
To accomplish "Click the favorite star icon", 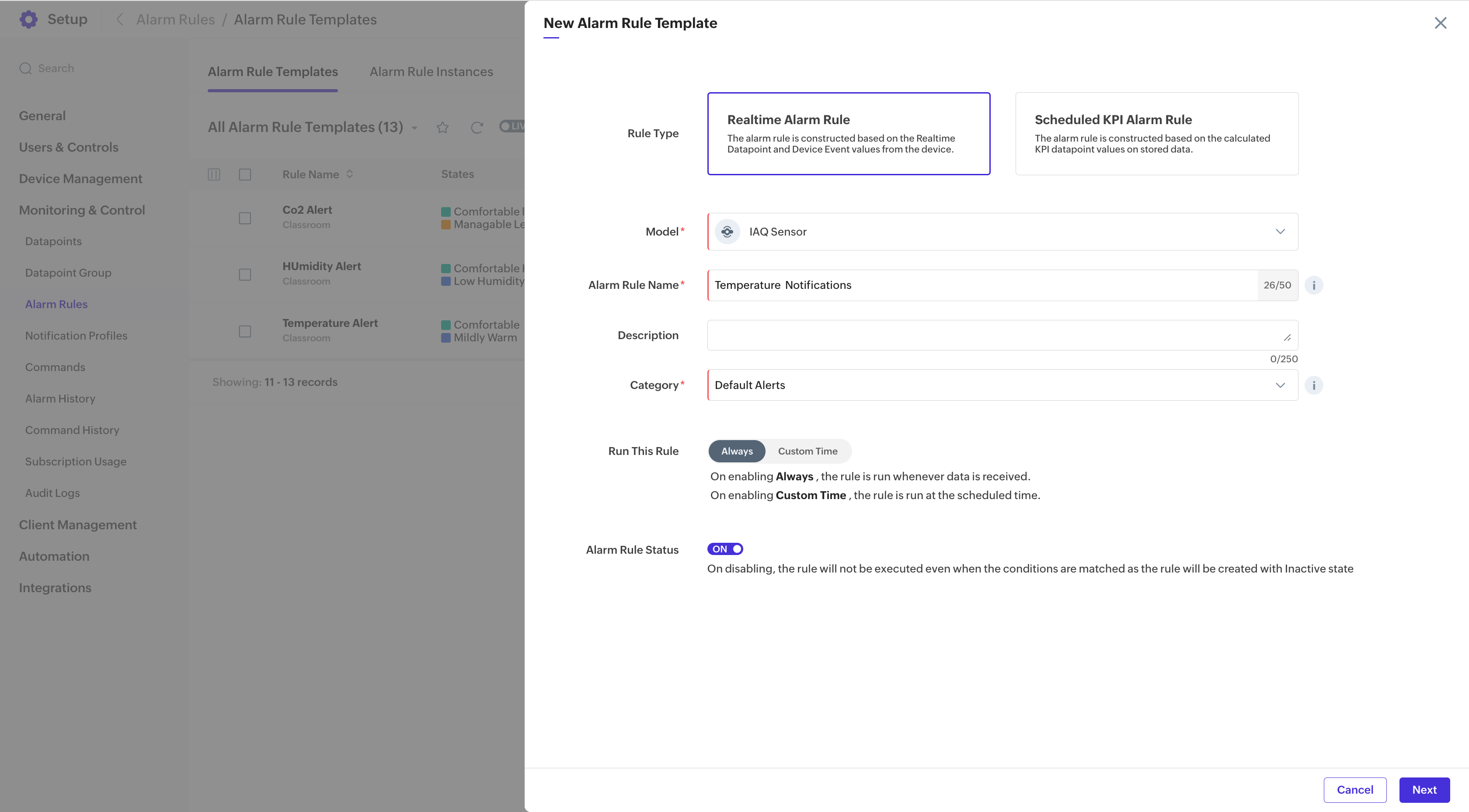I will [442, 127].
